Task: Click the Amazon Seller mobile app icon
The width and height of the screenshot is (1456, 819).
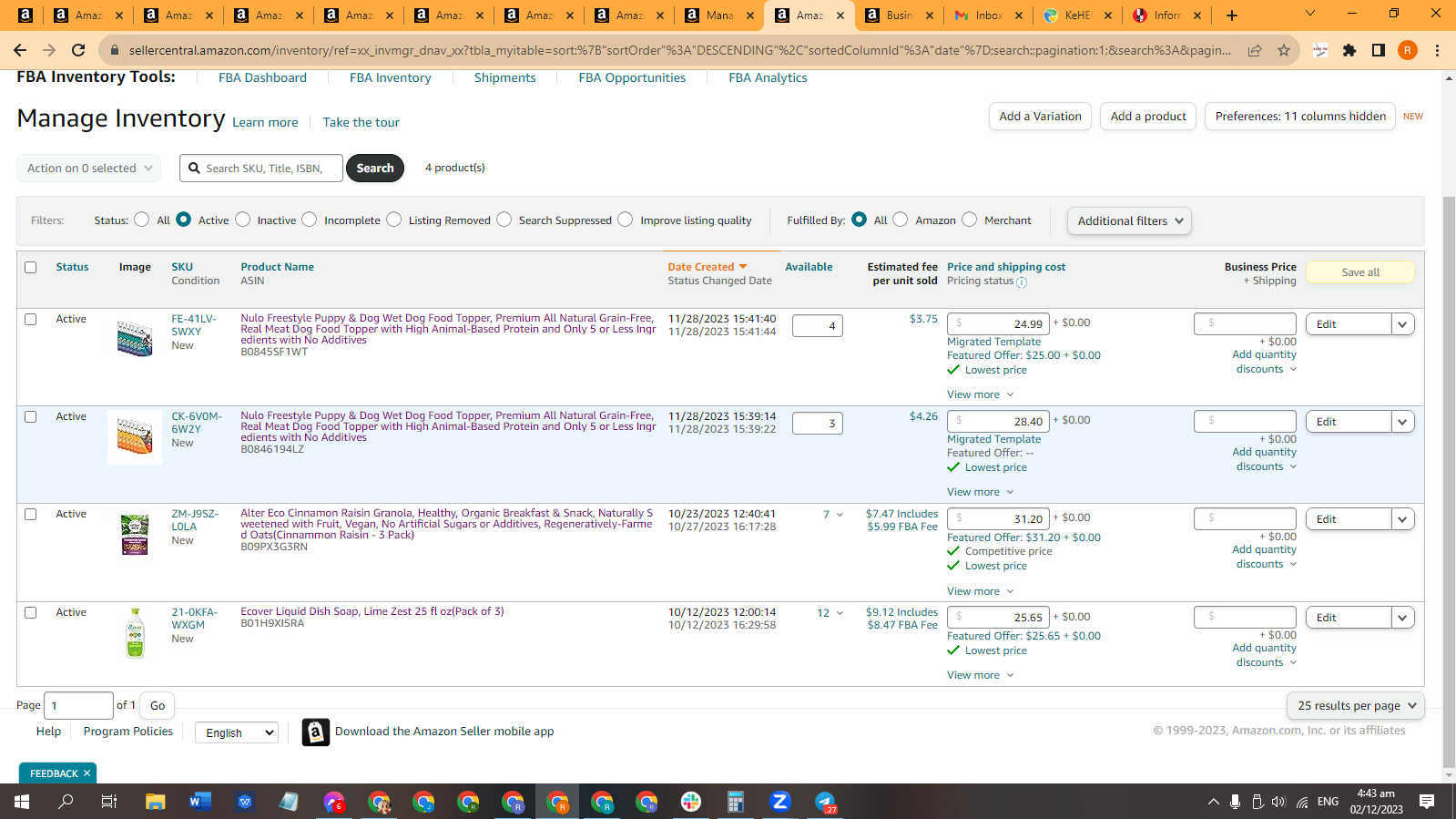Action: coord(315,732)
